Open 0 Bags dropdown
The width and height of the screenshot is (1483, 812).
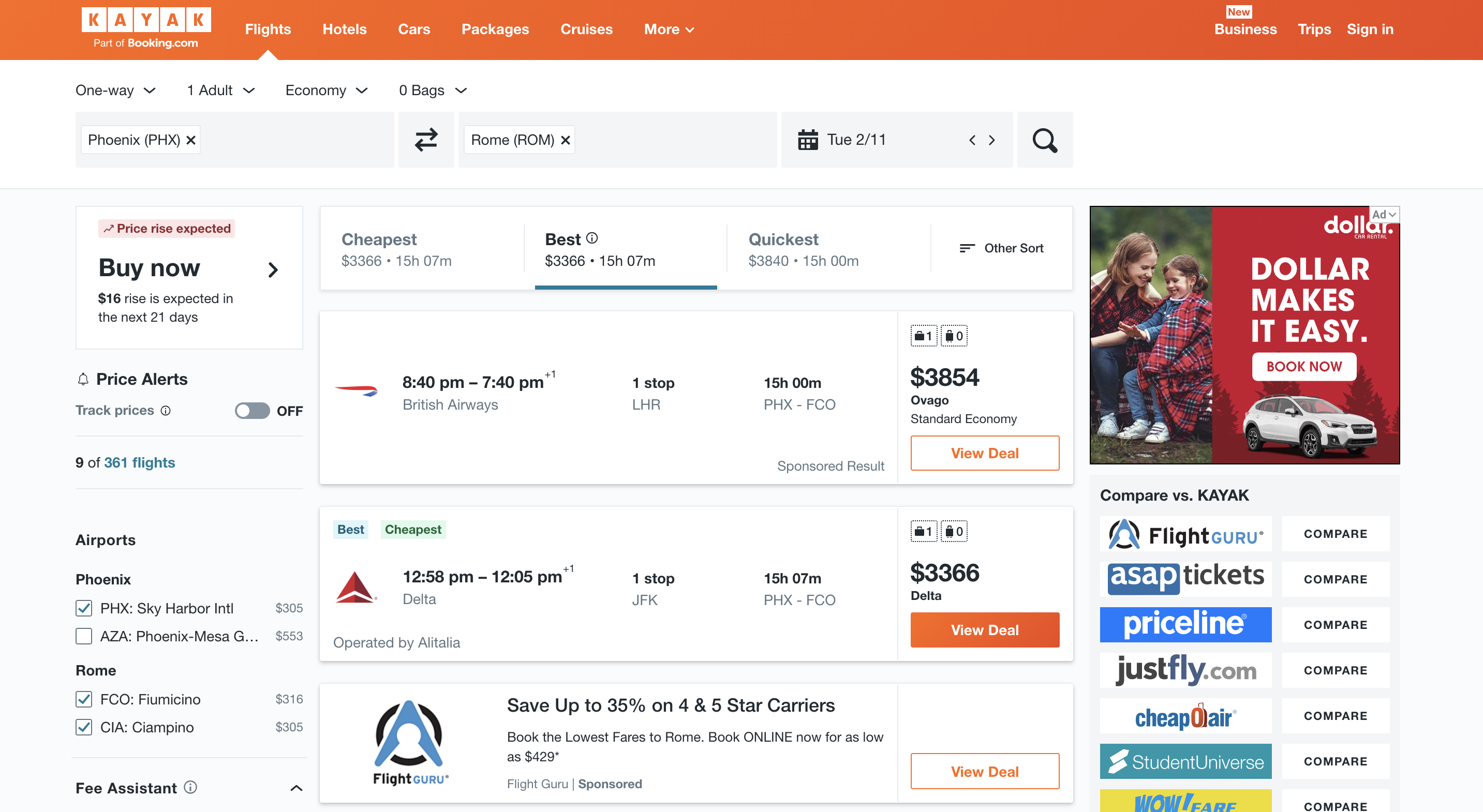point(433,91)
